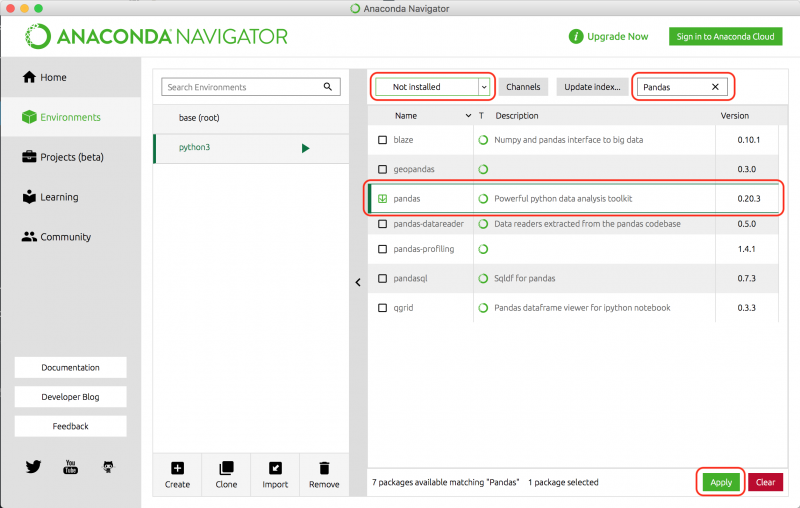Click the Channels button
Screen dimensions: 800x508
(x=523, y=87)
